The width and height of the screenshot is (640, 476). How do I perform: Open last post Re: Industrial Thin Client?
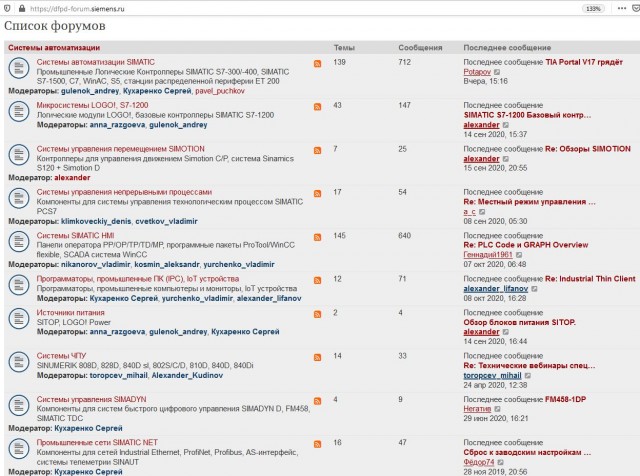tap(590, 279)
